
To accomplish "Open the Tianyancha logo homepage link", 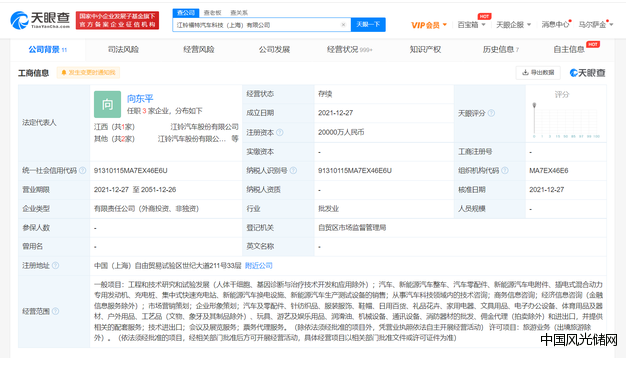I will [x=40, y=20].
